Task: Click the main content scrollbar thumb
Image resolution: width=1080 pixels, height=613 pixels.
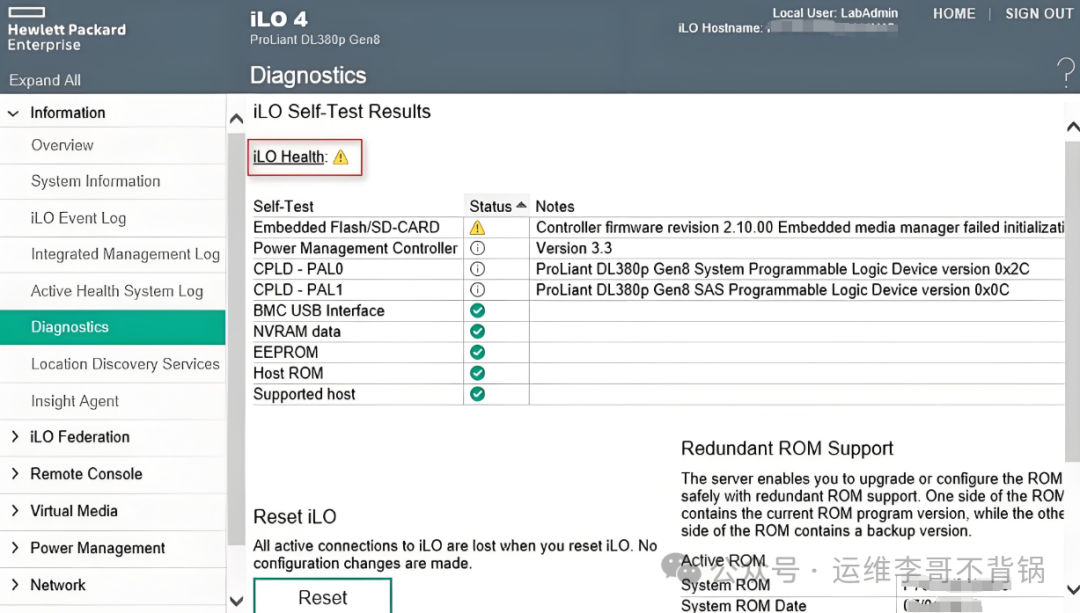Action: [1072, 302]
